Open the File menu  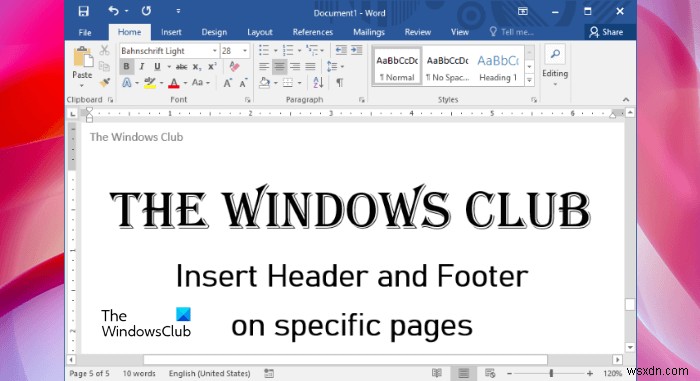(85, 32)
